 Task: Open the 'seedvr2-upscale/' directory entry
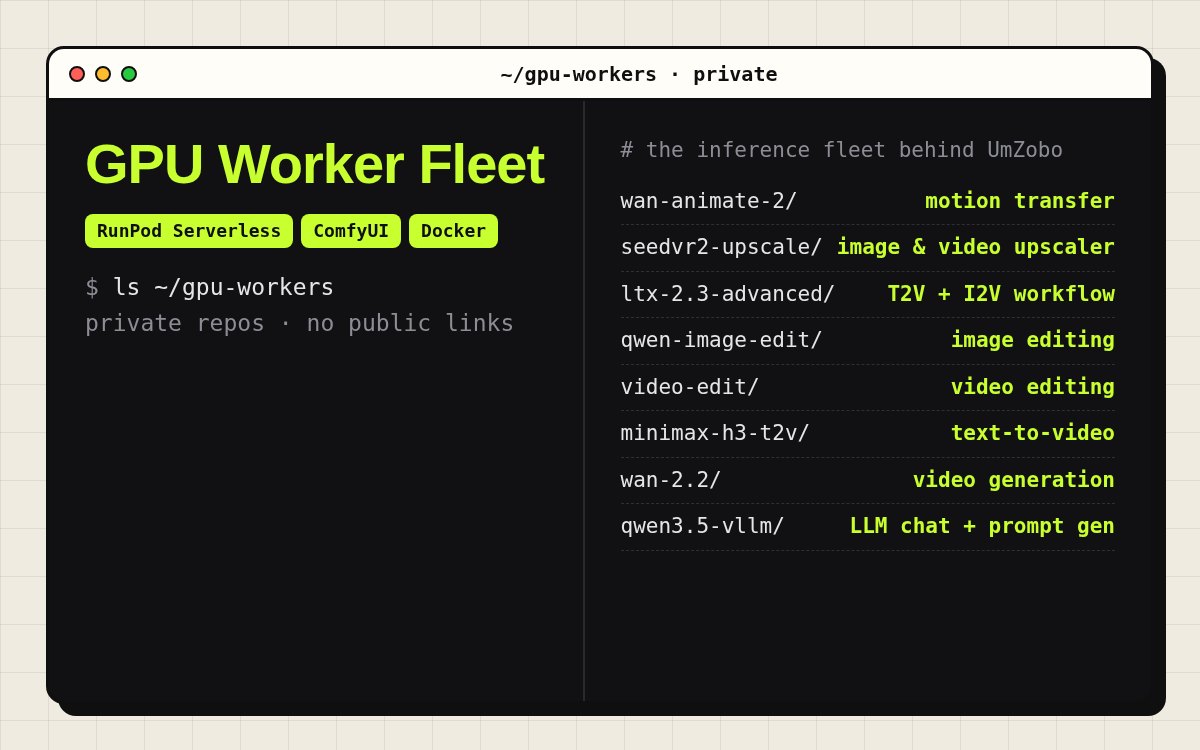coord(721,247)
